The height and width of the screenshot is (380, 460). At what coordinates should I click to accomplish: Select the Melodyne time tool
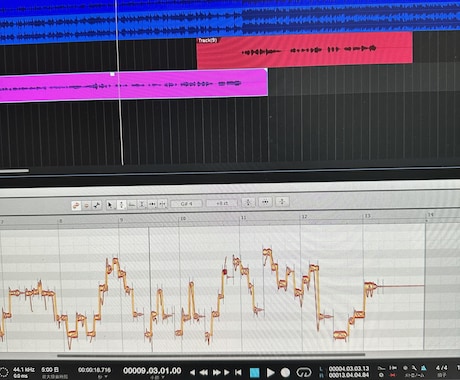pos(152,204)
